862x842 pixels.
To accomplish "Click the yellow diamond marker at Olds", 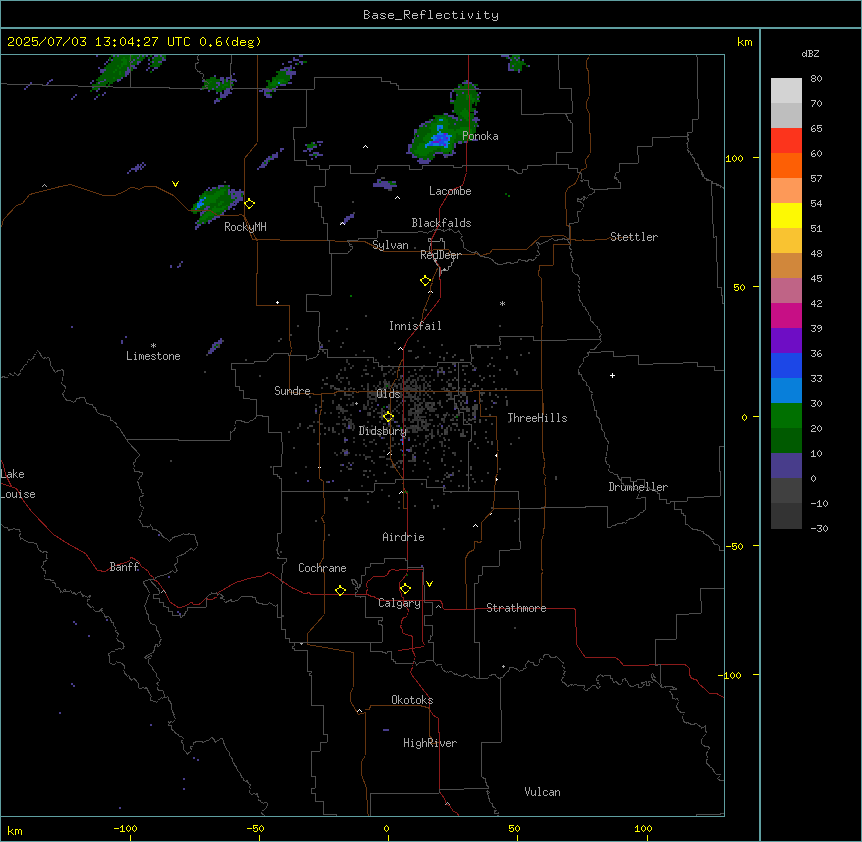I will pos(388,417).
